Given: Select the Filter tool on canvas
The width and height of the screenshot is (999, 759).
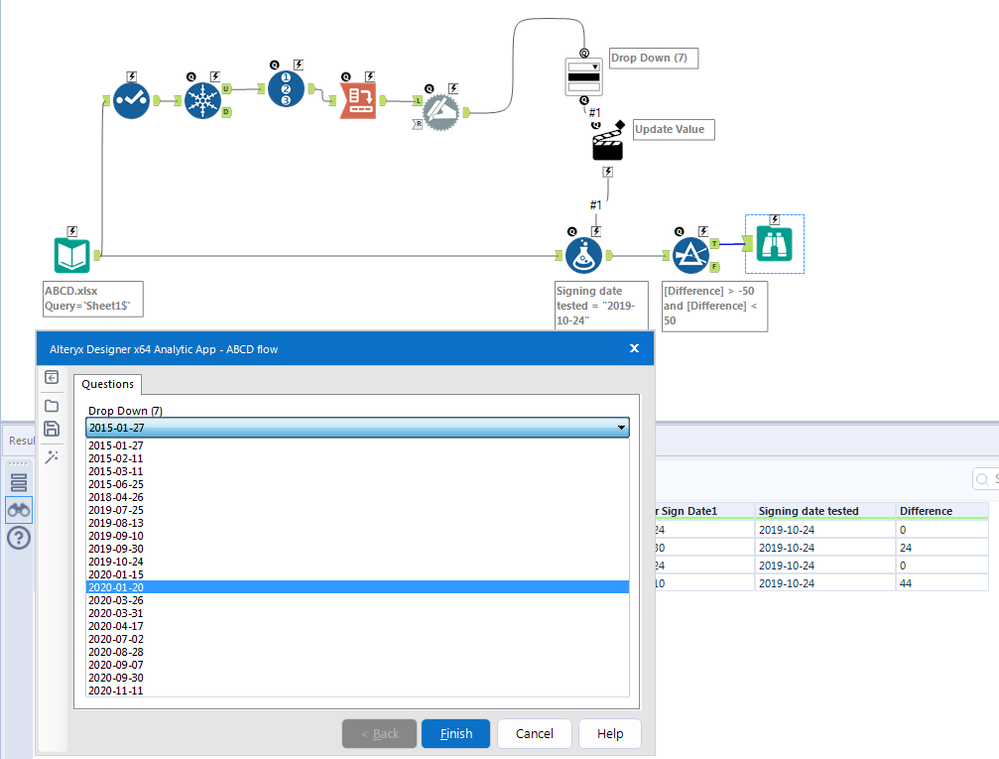Looking at the screenshot, I should click(x=691, y=255).
